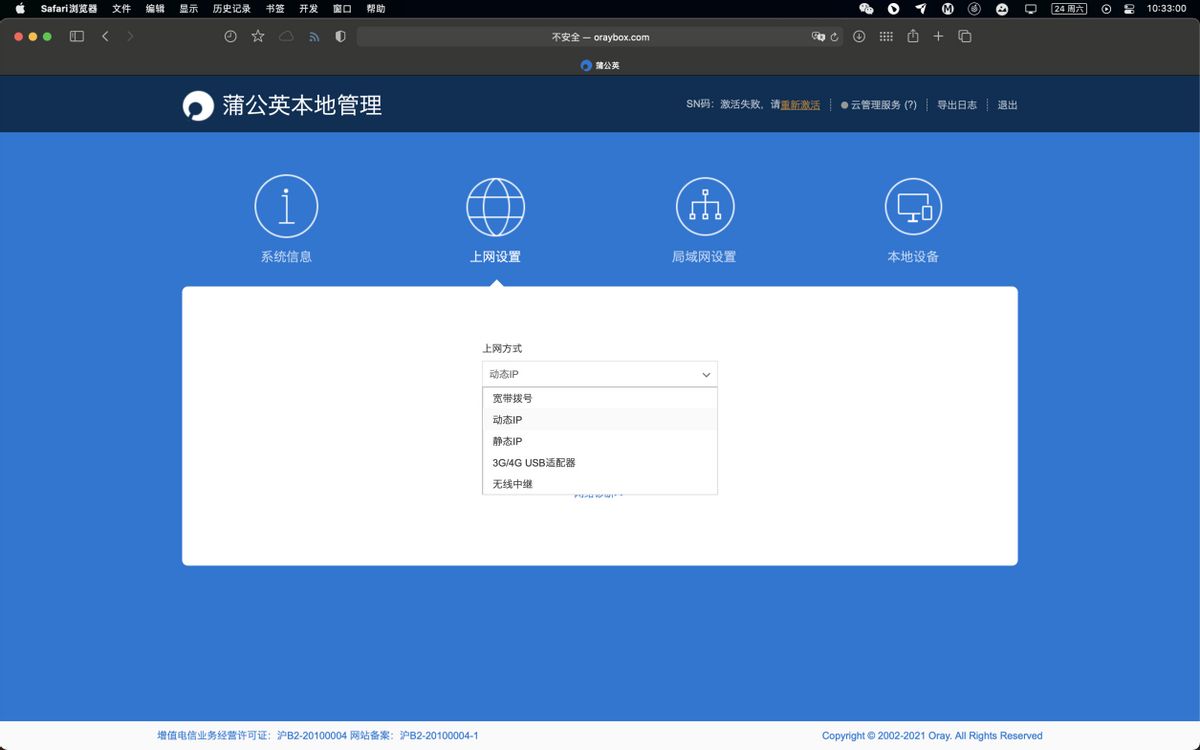Open the 书签 menu

[x=275, y=9]
